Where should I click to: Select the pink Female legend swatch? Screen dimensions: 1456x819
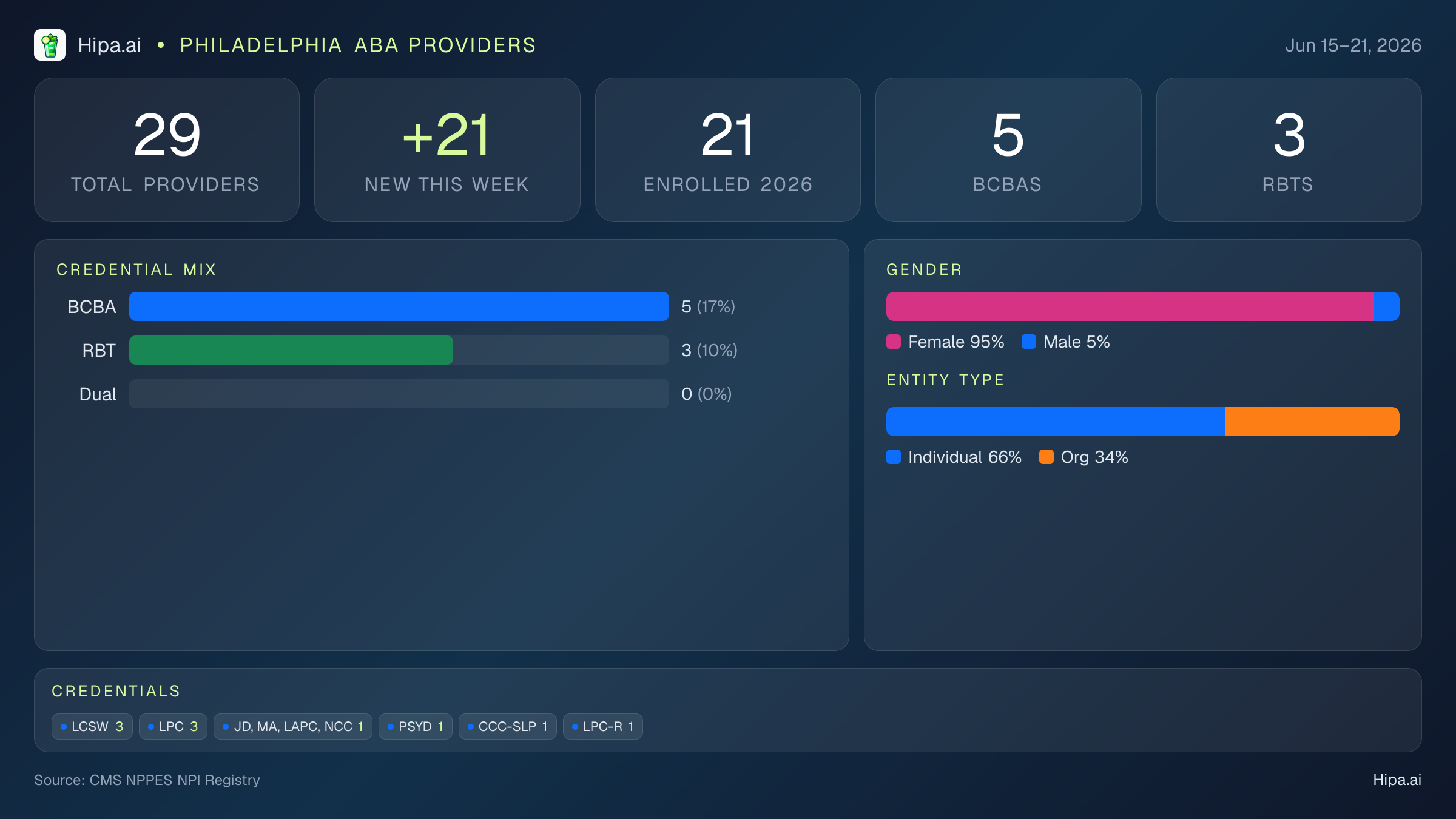(894, 342)
